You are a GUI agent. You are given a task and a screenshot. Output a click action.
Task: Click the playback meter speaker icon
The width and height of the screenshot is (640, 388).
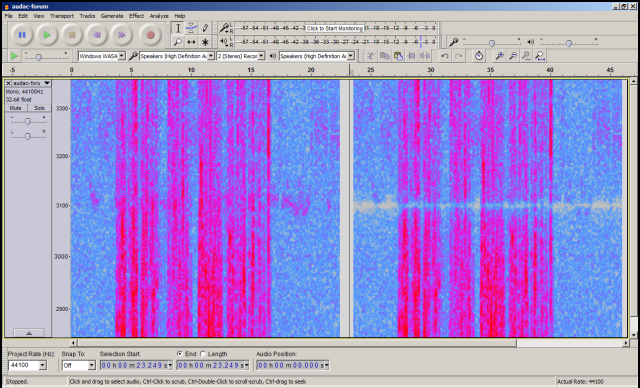click(x=224, y=41)
